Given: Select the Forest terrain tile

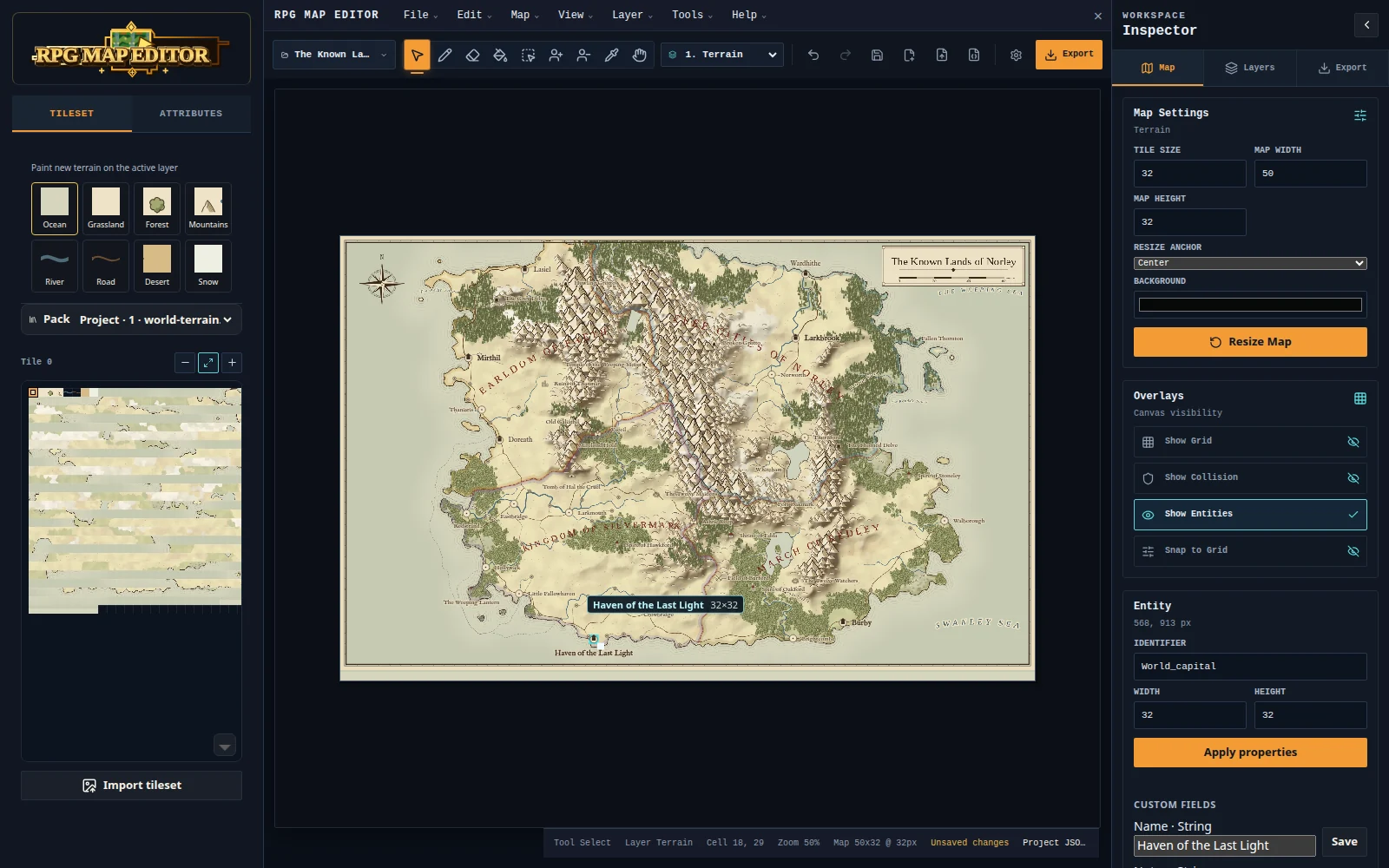Looking at the screenshot, I should pos(157,208).
